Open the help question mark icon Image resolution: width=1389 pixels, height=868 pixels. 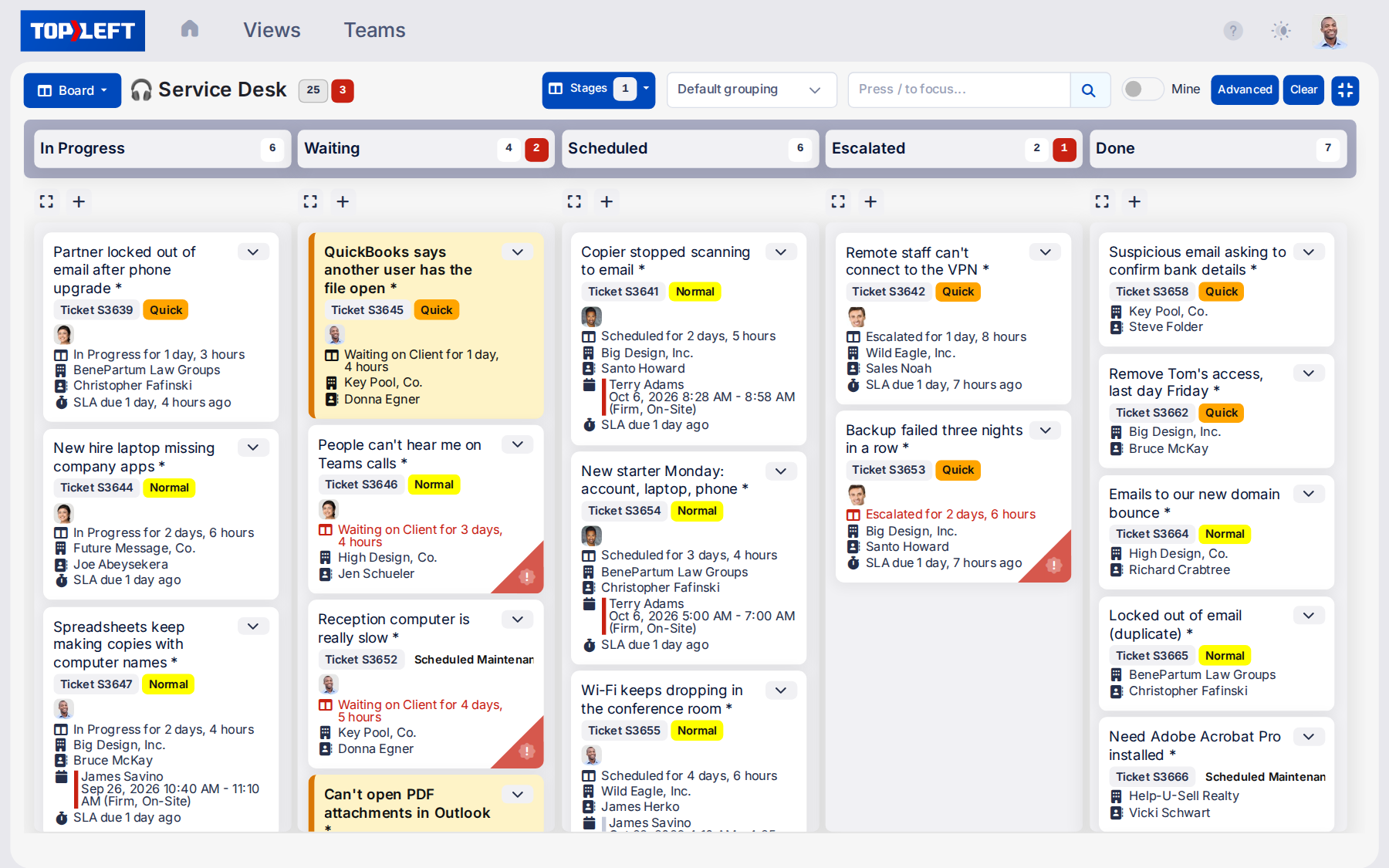click(x=1233, y=31)
